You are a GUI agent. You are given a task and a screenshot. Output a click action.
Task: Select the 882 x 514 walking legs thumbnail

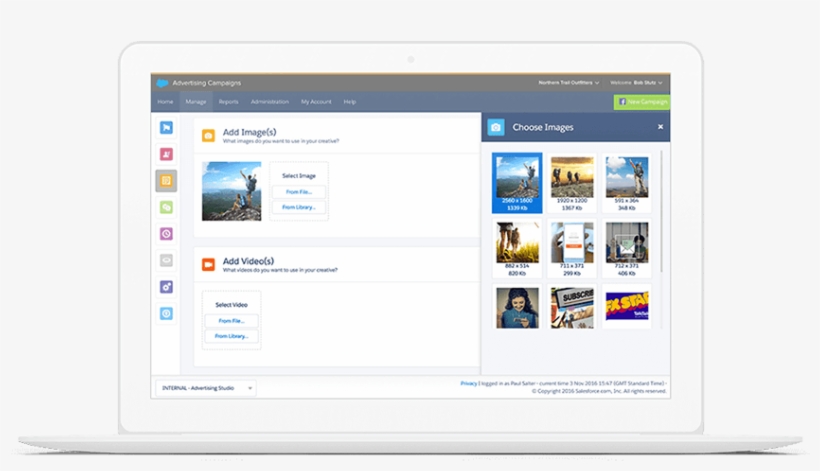517,248
